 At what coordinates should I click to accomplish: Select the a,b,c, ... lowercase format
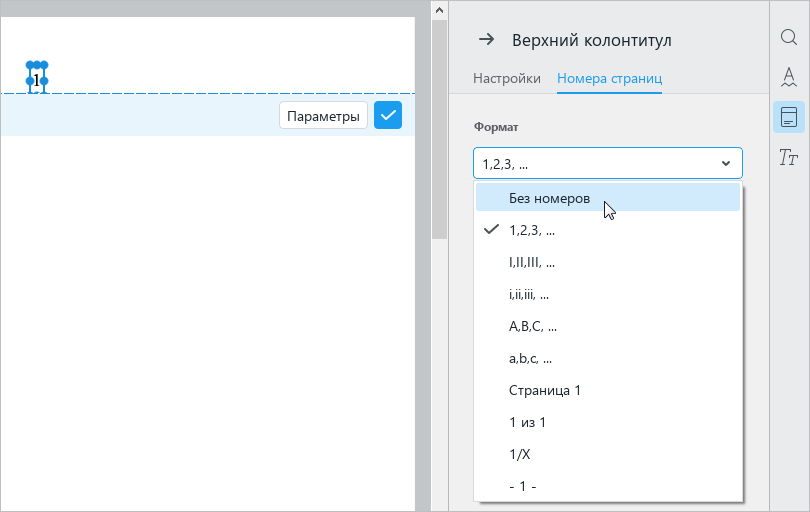[530, 358]
